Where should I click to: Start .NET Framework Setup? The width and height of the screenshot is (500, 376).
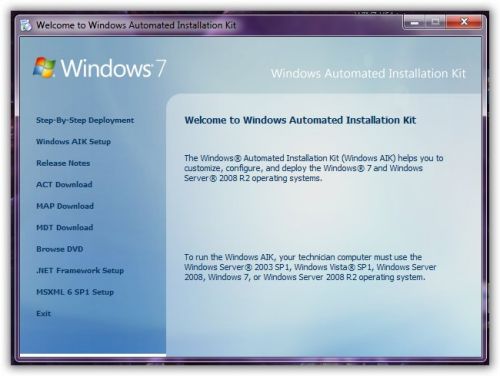[x=80, y=270]
